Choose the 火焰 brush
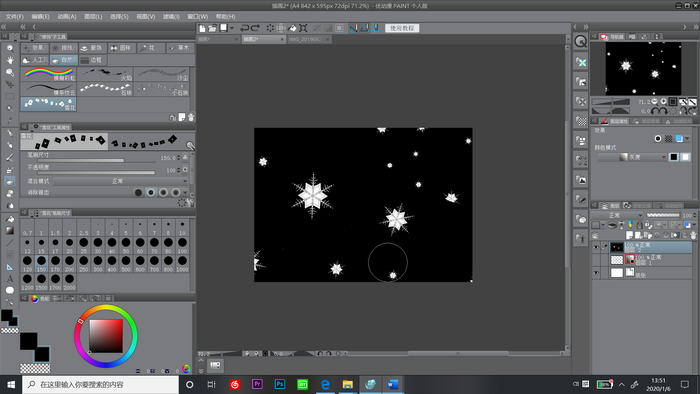Viewport: 700px width, 394px height. click(x=105, y=74)
